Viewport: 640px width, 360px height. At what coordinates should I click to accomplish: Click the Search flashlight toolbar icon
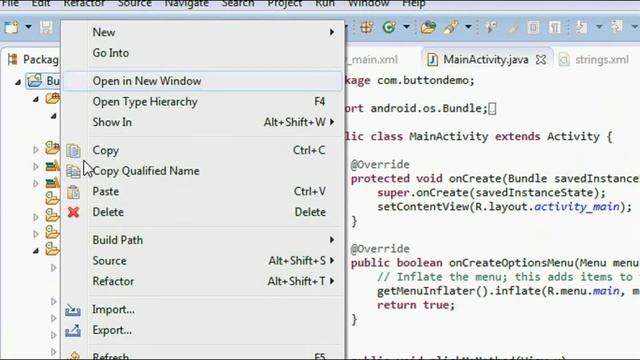(x=451, y=27)
